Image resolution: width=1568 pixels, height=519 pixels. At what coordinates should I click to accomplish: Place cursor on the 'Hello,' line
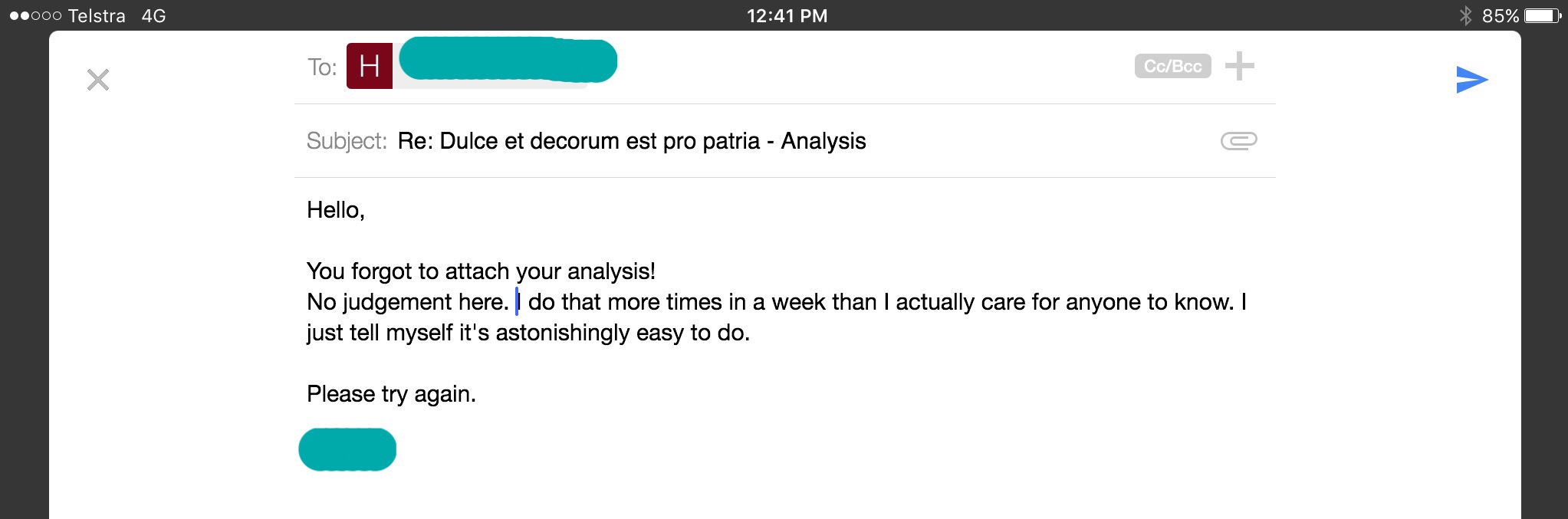336,210
